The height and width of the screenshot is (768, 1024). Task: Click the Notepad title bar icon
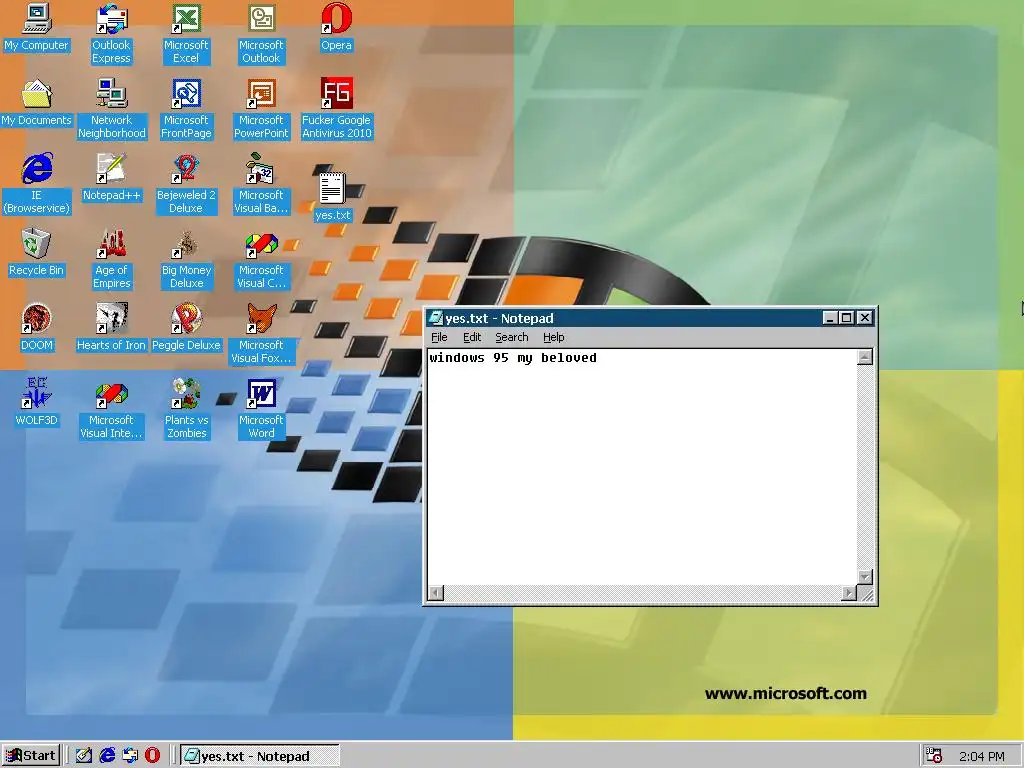[x=436, y=318]
